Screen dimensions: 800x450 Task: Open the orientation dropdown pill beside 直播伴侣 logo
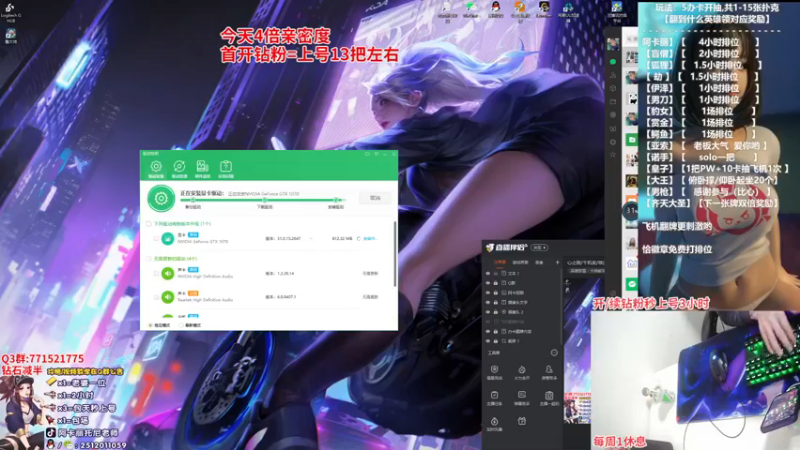(539, 247)
